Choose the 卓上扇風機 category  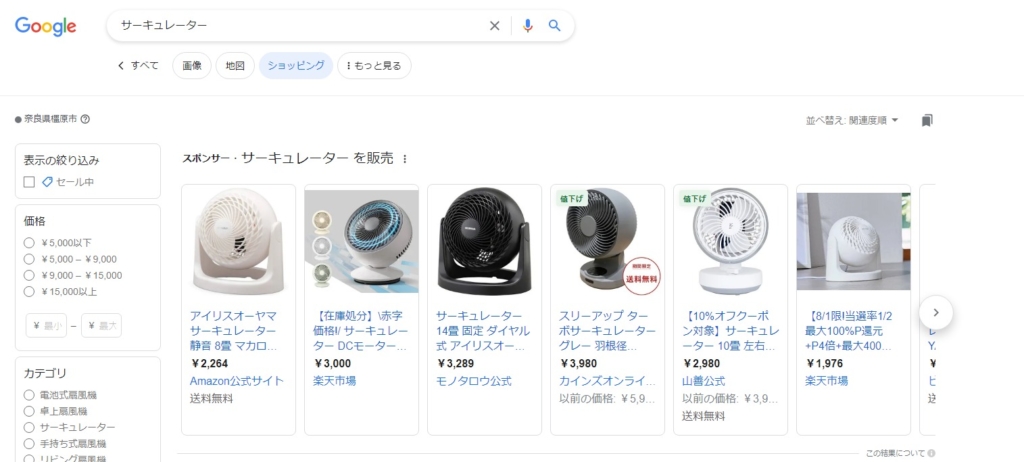coord(29,411)
